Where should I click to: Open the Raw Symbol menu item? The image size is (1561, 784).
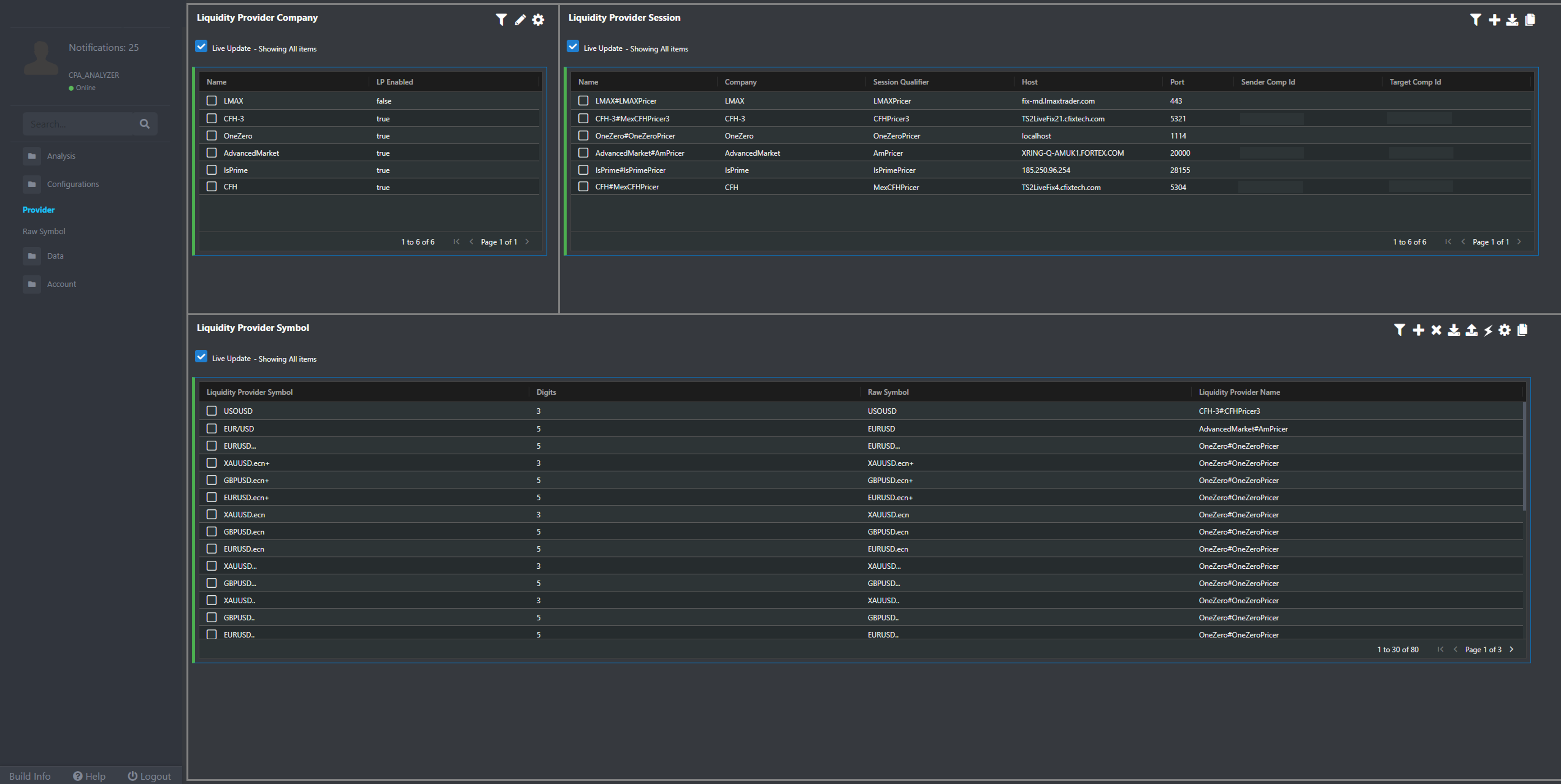point(44,231)
